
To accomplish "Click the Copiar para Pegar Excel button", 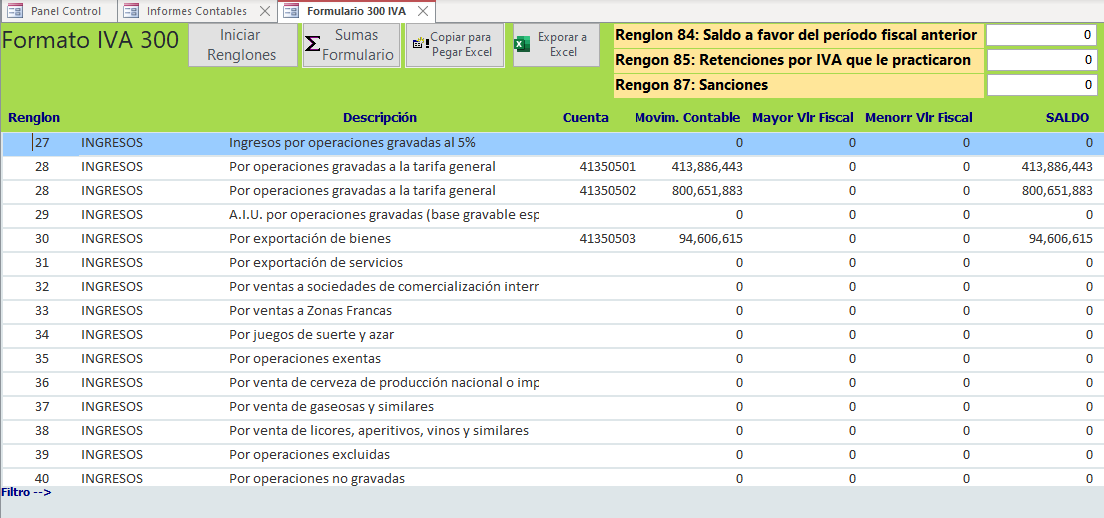I will point(455,45).
